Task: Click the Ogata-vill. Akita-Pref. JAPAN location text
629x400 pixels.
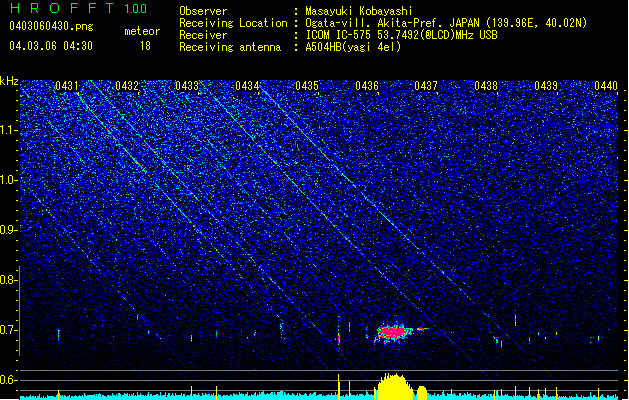Action: click(x=446, y=23)
